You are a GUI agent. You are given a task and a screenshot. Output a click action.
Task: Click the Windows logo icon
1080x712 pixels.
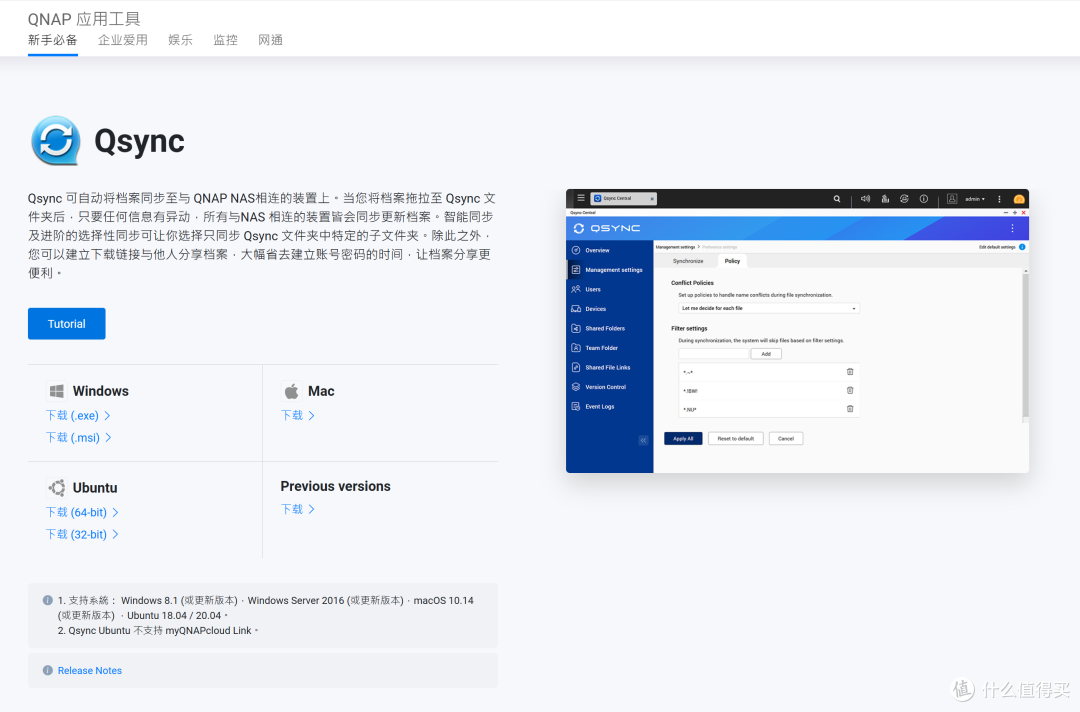56,391
